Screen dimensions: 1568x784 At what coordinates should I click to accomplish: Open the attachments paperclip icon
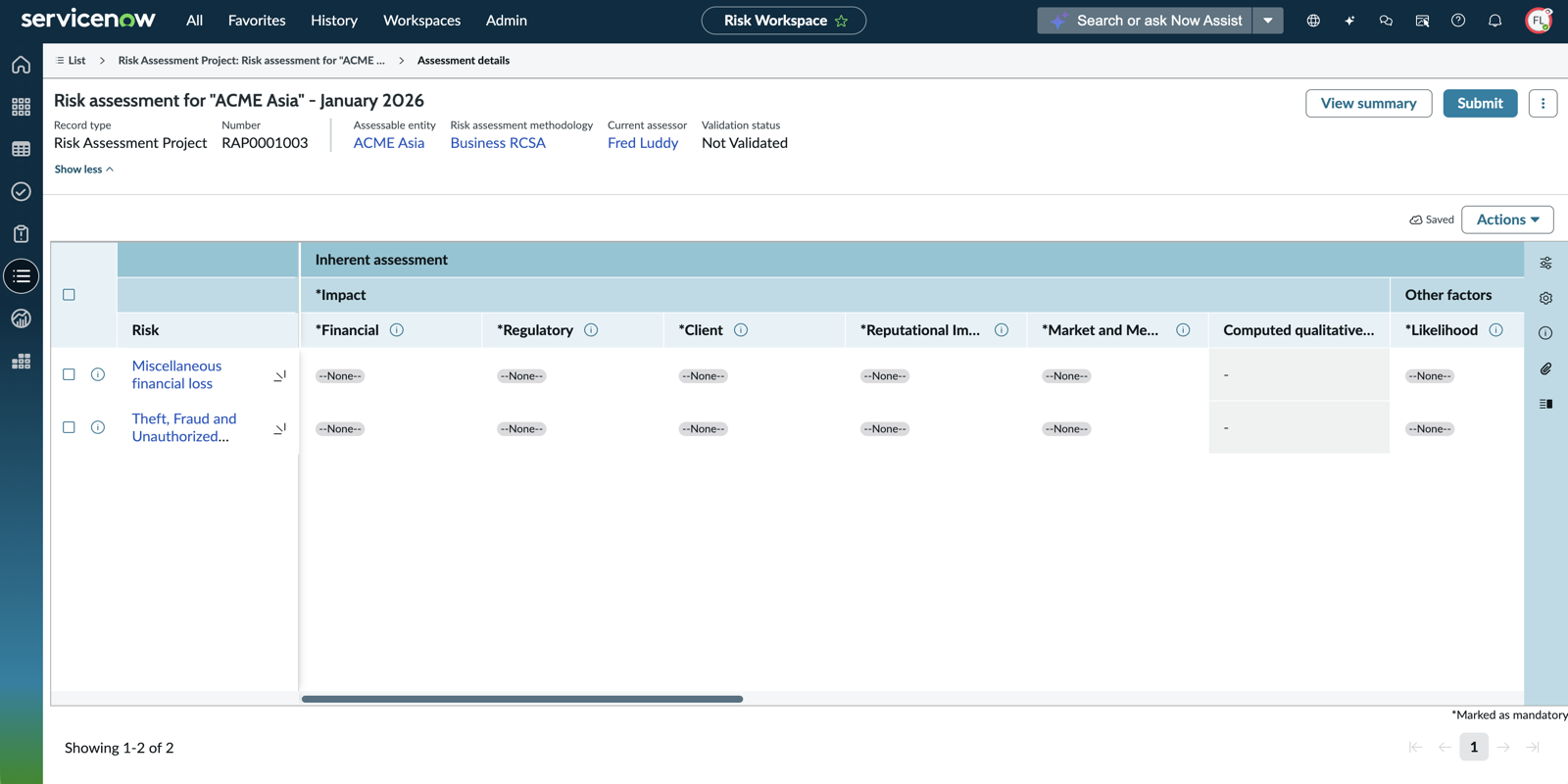[x=1545, y=368]
